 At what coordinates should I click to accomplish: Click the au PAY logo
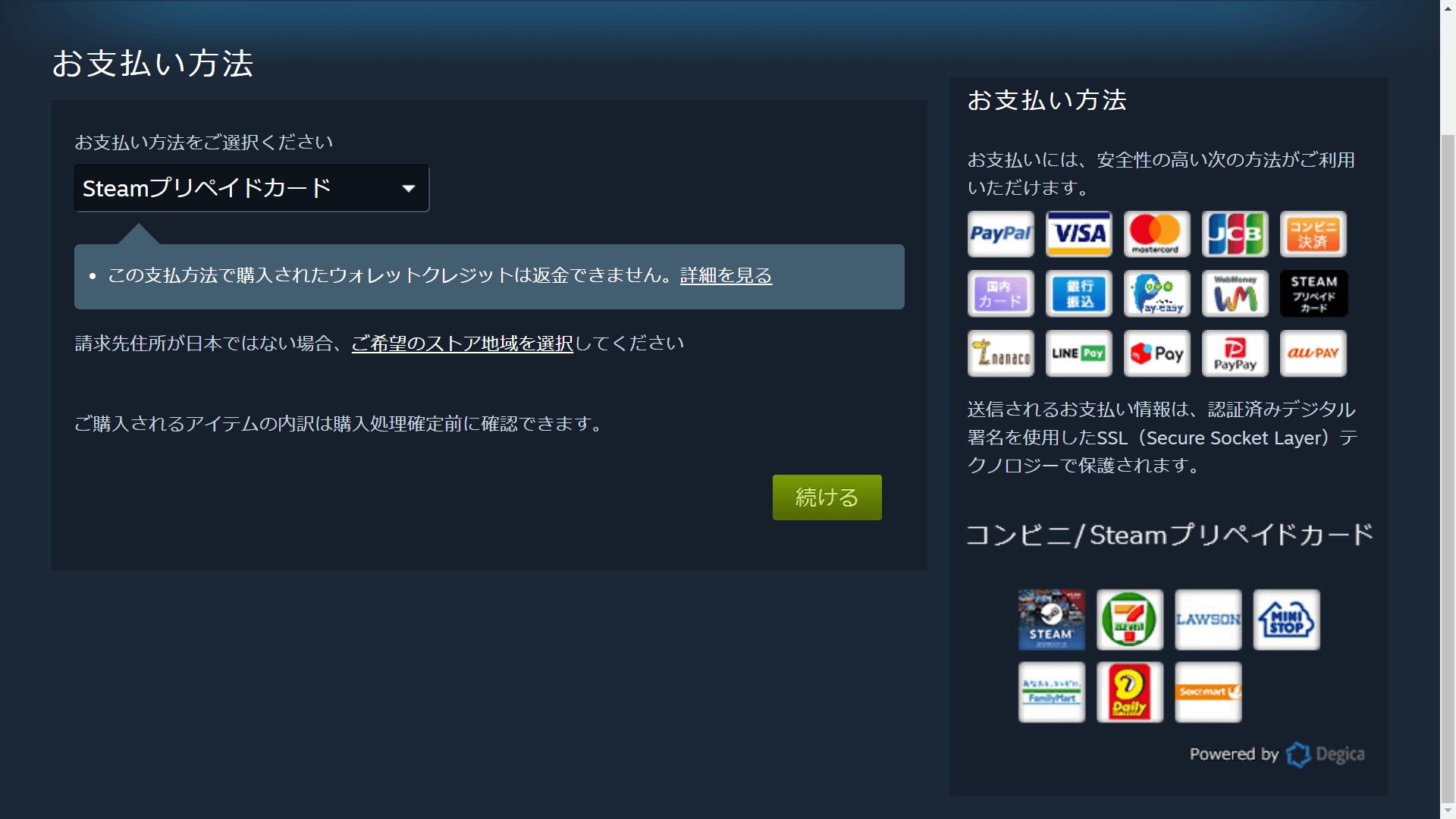(x=1313, y=353)
